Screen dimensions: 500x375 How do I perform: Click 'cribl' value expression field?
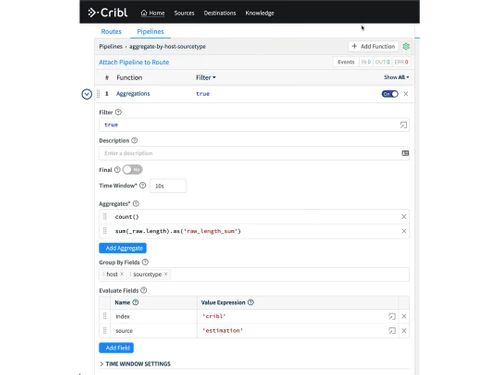tap(292, 316)
